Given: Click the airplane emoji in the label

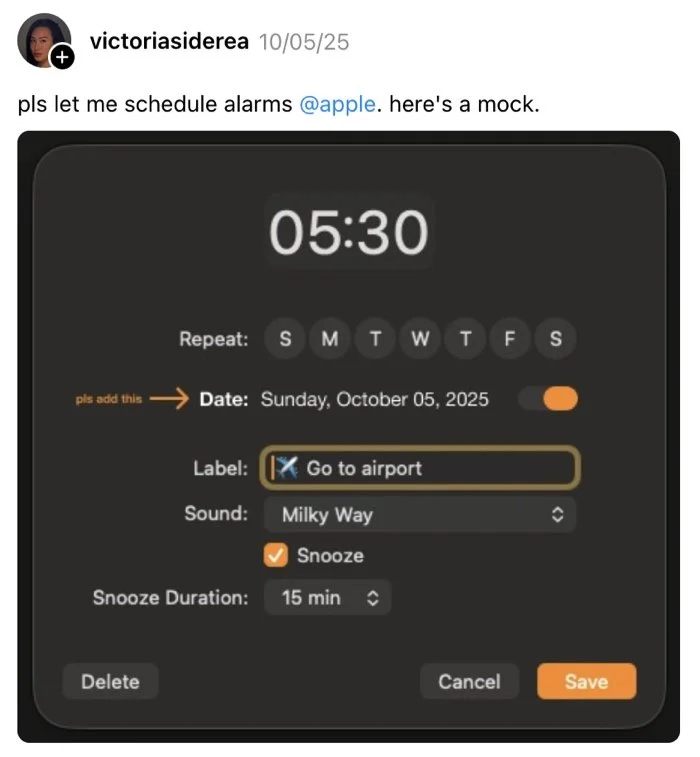Looking at the screenshot, I should tap(287, 467).
